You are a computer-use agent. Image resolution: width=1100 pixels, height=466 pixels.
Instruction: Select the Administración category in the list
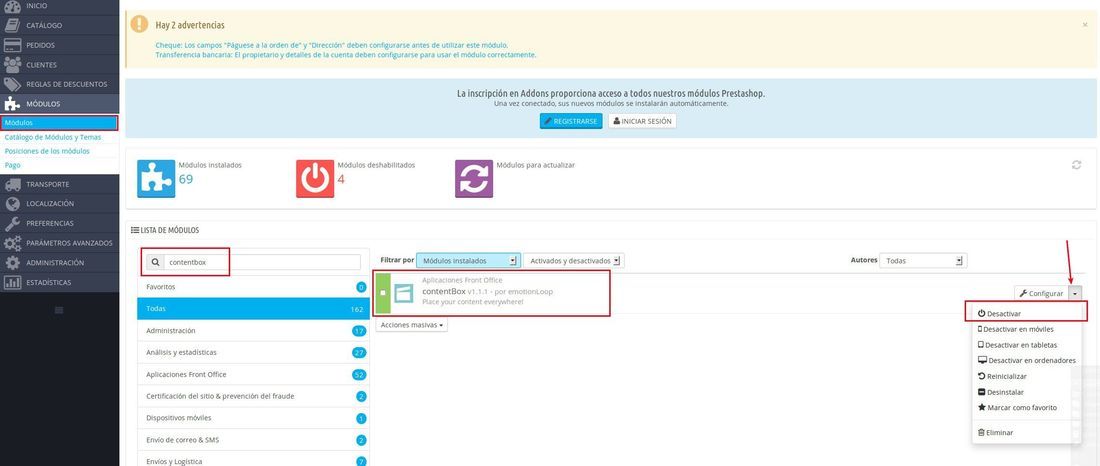pyautogui.click(x=253, y=330)
